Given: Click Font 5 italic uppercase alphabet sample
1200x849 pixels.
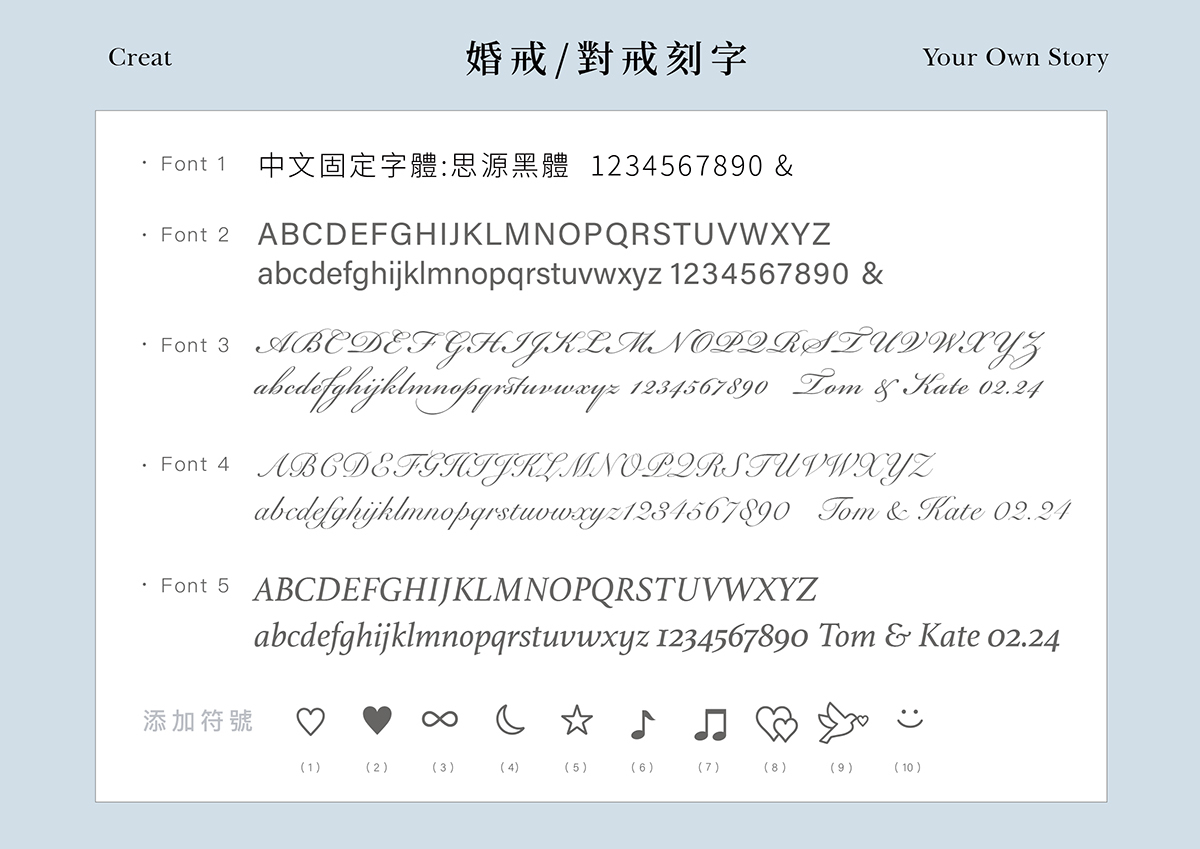Looking at the screenshot, I should pyautogui.click(x=535, y=589).
